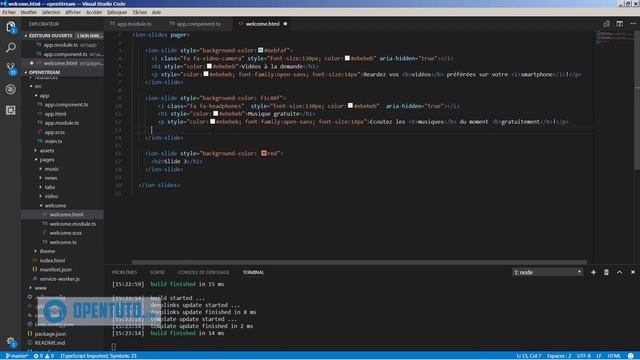Close the terminal panel
The height and width of the screenshot is (360, 640).
[x=632, y=272]
